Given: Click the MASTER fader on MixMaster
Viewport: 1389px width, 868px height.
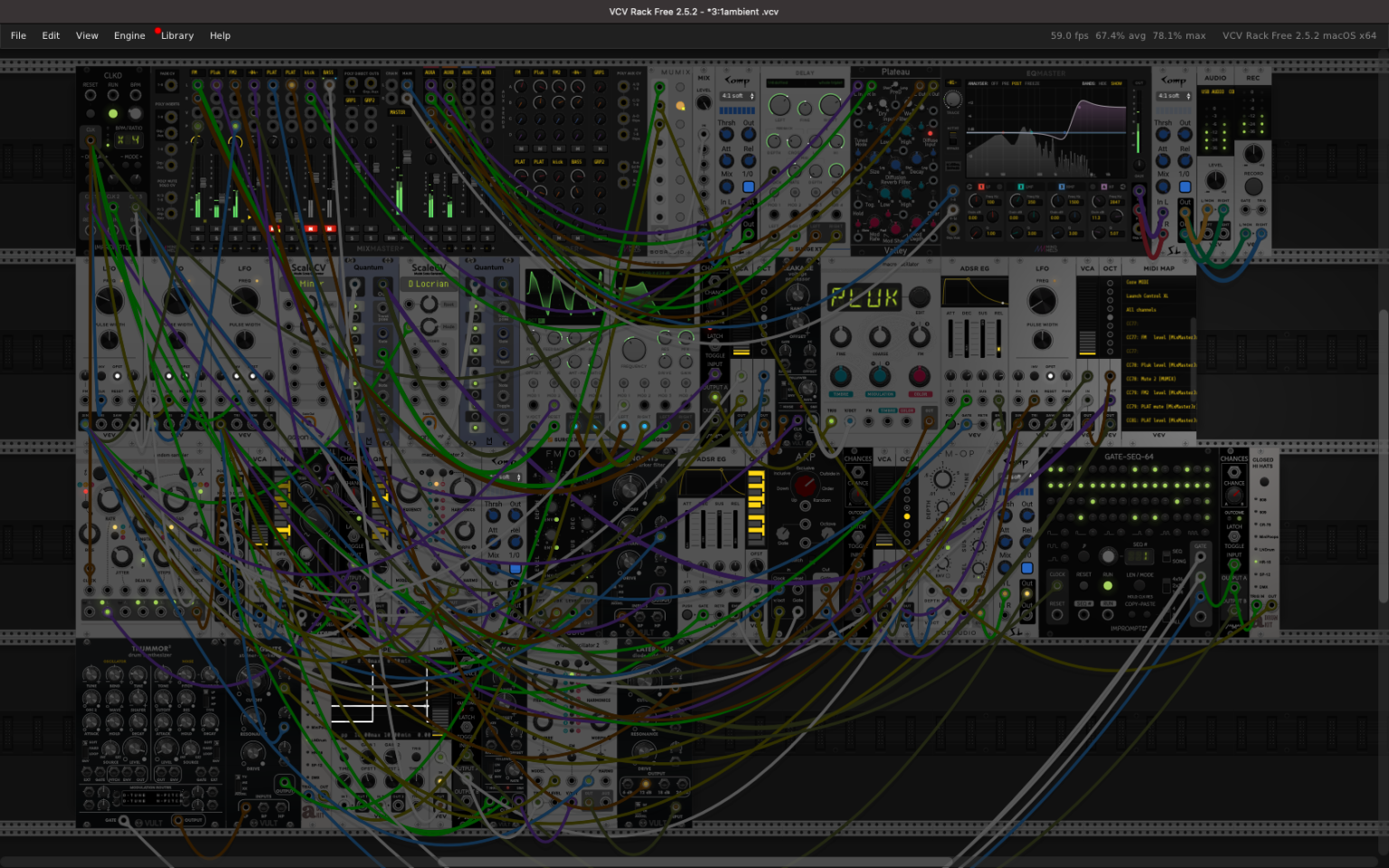Looking at the screenshot, I should (407, 157).
